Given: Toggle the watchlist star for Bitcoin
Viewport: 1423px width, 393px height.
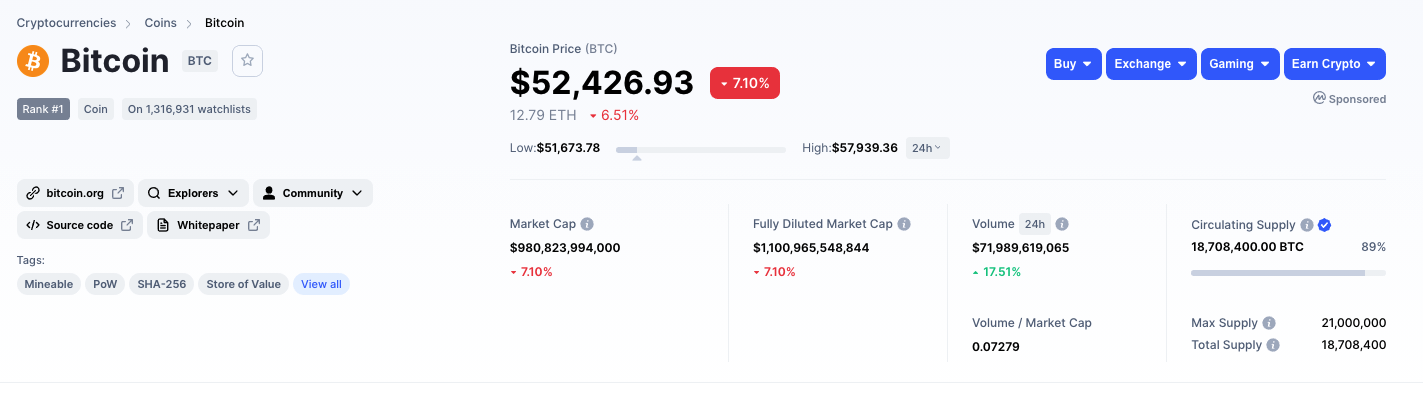Looking at the screenshot, I should point(247,61).
